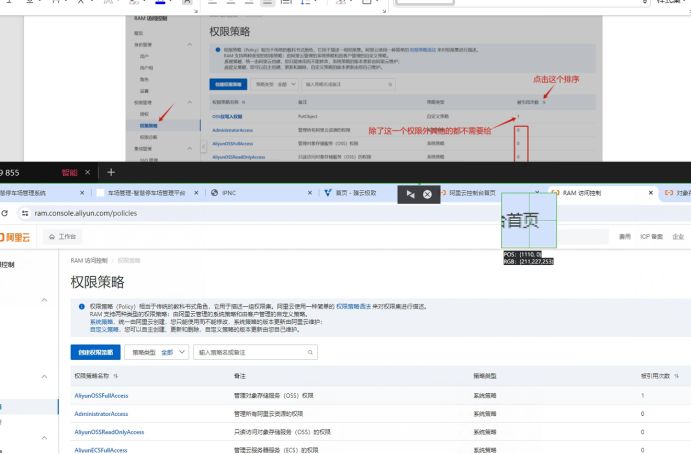The image size is (691, 454).
Task: Reload the page with the refresh icon
Action: coord(4,213)
